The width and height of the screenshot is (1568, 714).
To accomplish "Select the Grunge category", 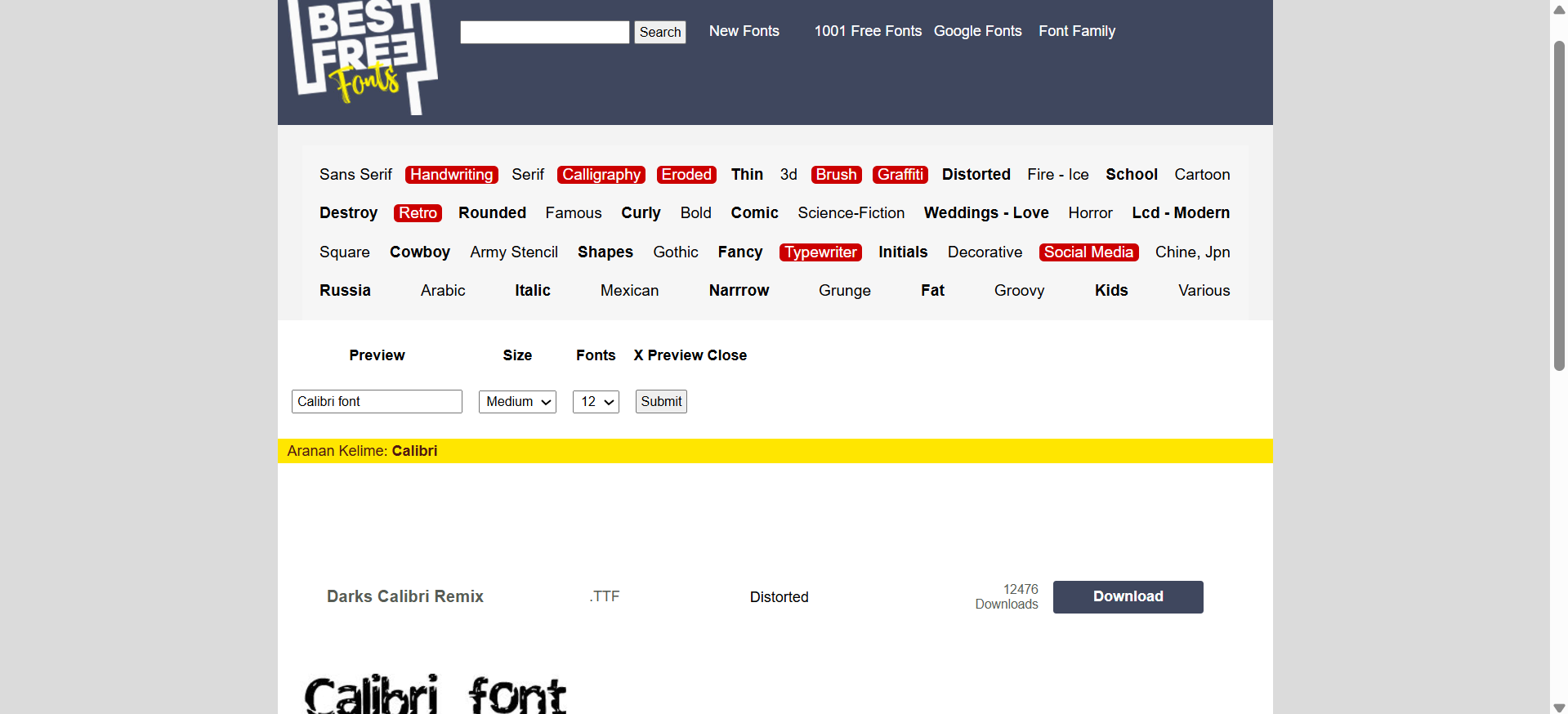I will pos(845,291).
